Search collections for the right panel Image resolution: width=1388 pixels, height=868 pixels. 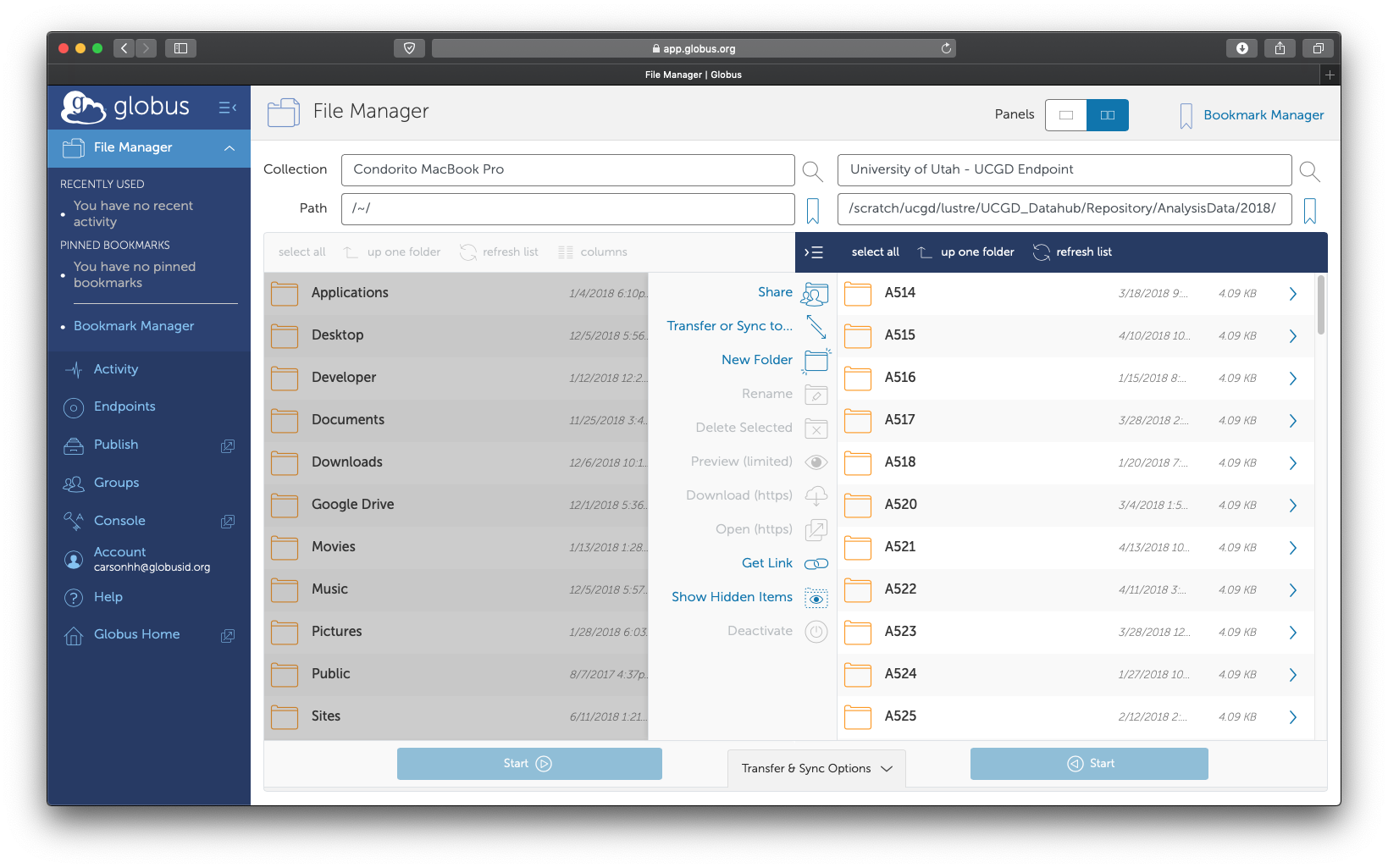pos(1309,171)
